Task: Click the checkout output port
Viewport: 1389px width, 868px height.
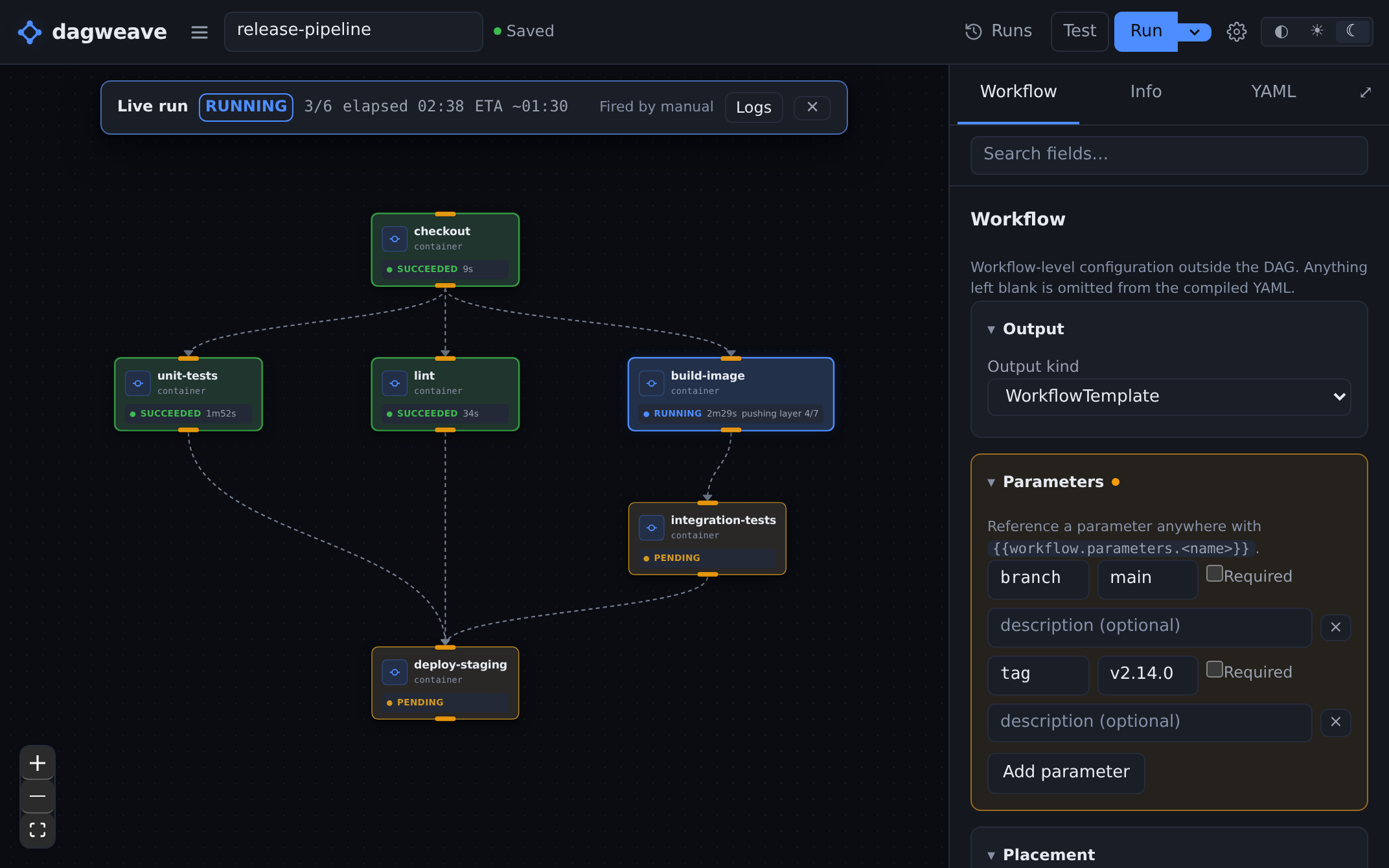Action: click(x=445, y=286)
